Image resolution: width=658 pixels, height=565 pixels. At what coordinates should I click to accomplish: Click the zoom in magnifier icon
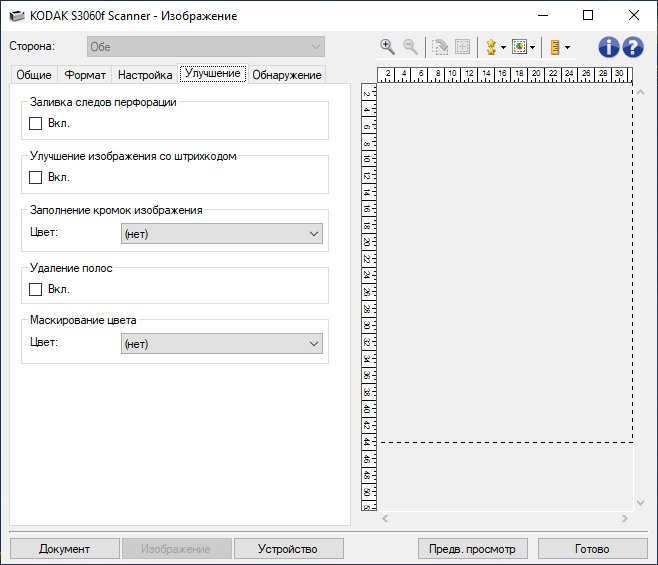[387, 47]
